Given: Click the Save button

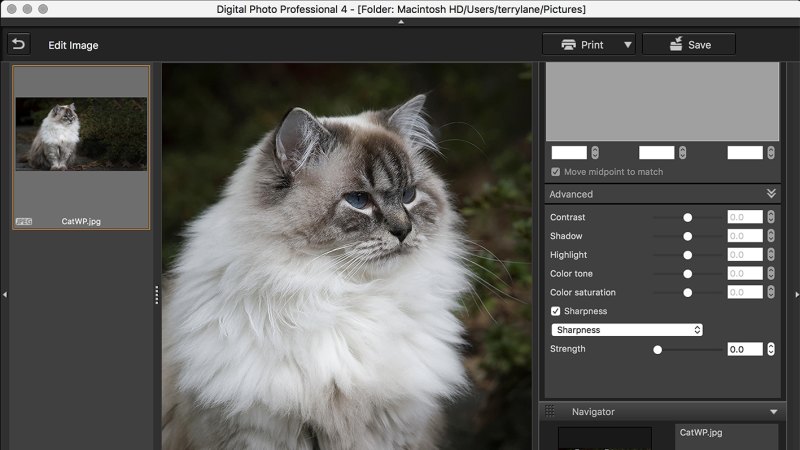Looking at the screenshot, I should [x=689, y=44].
